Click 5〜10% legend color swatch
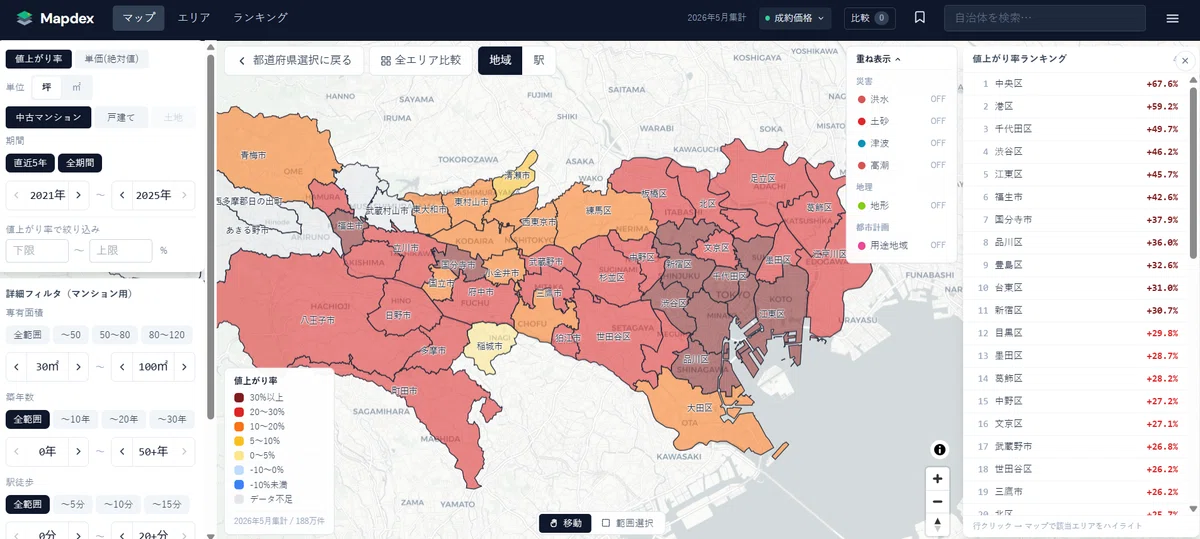The width and height of the screenshot is (1200, 539). tap(239, 440)
